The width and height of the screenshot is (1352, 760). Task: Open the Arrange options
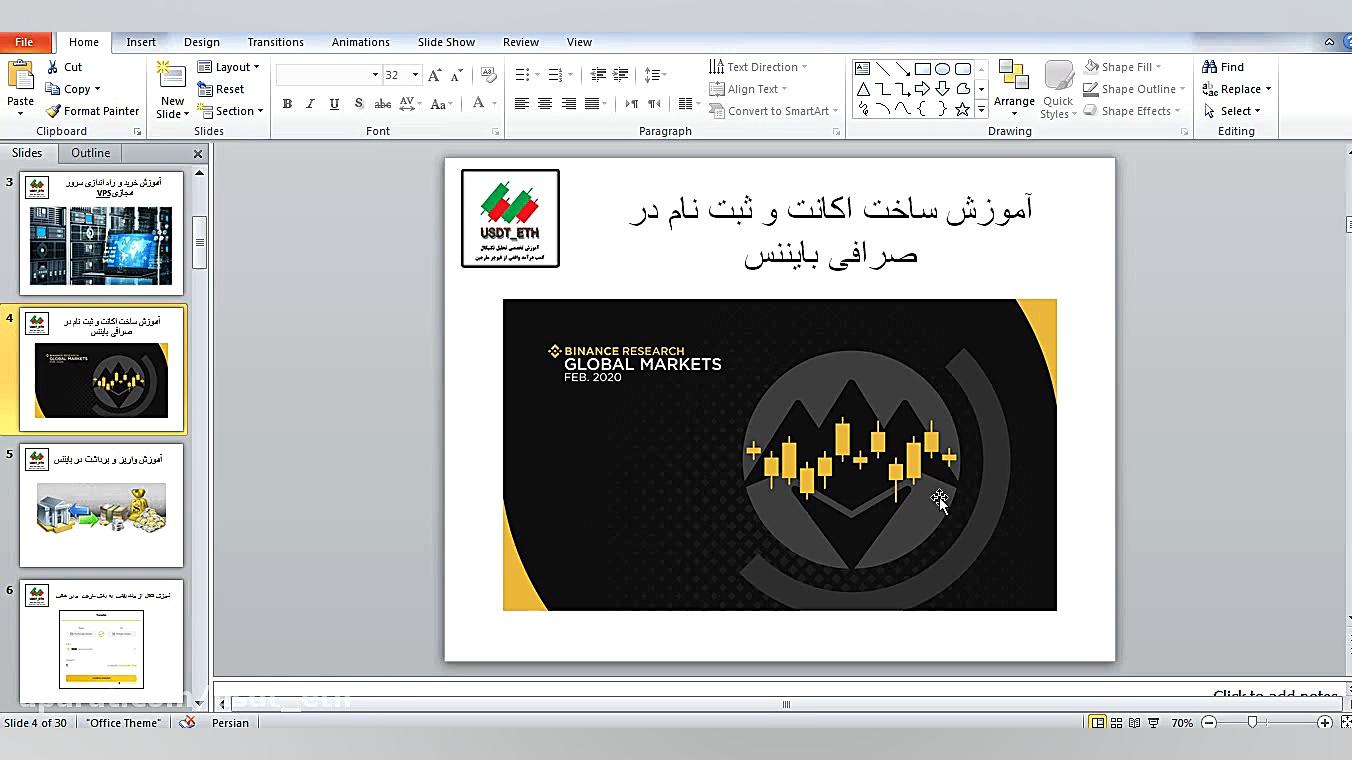coord(1014,88)
